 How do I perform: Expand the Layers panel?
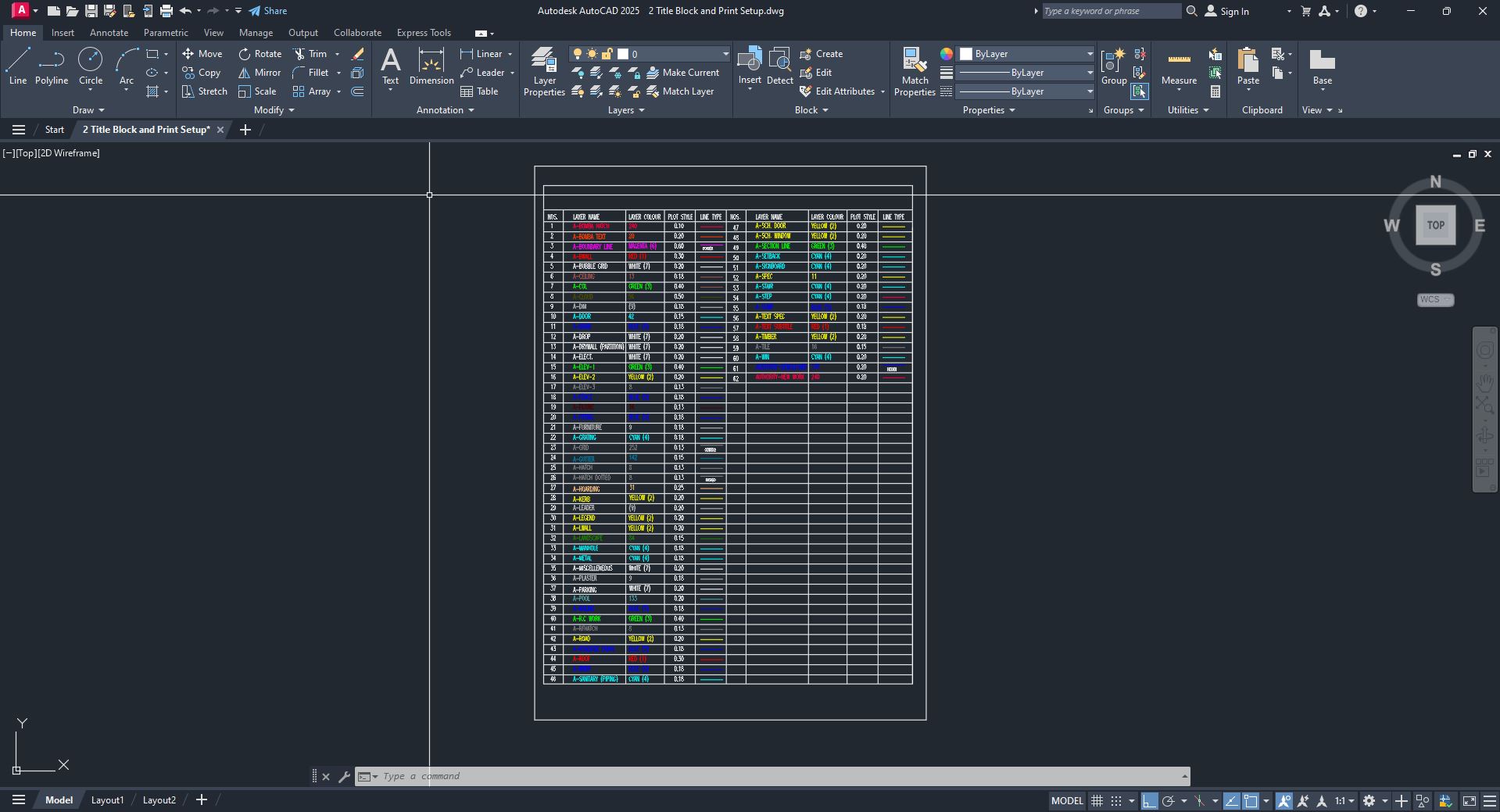[x=626, y=110]
